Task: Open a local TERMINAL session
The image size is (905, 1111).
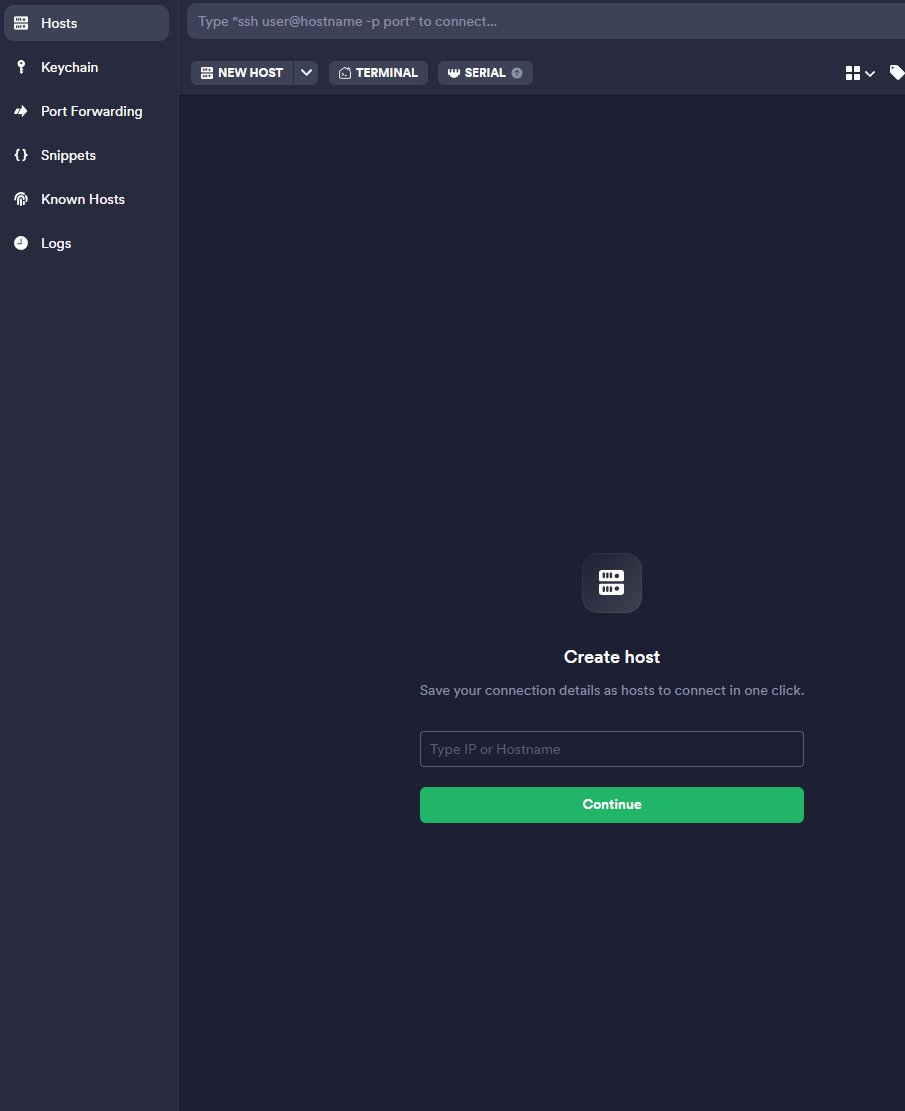Action: coord(378,73)
